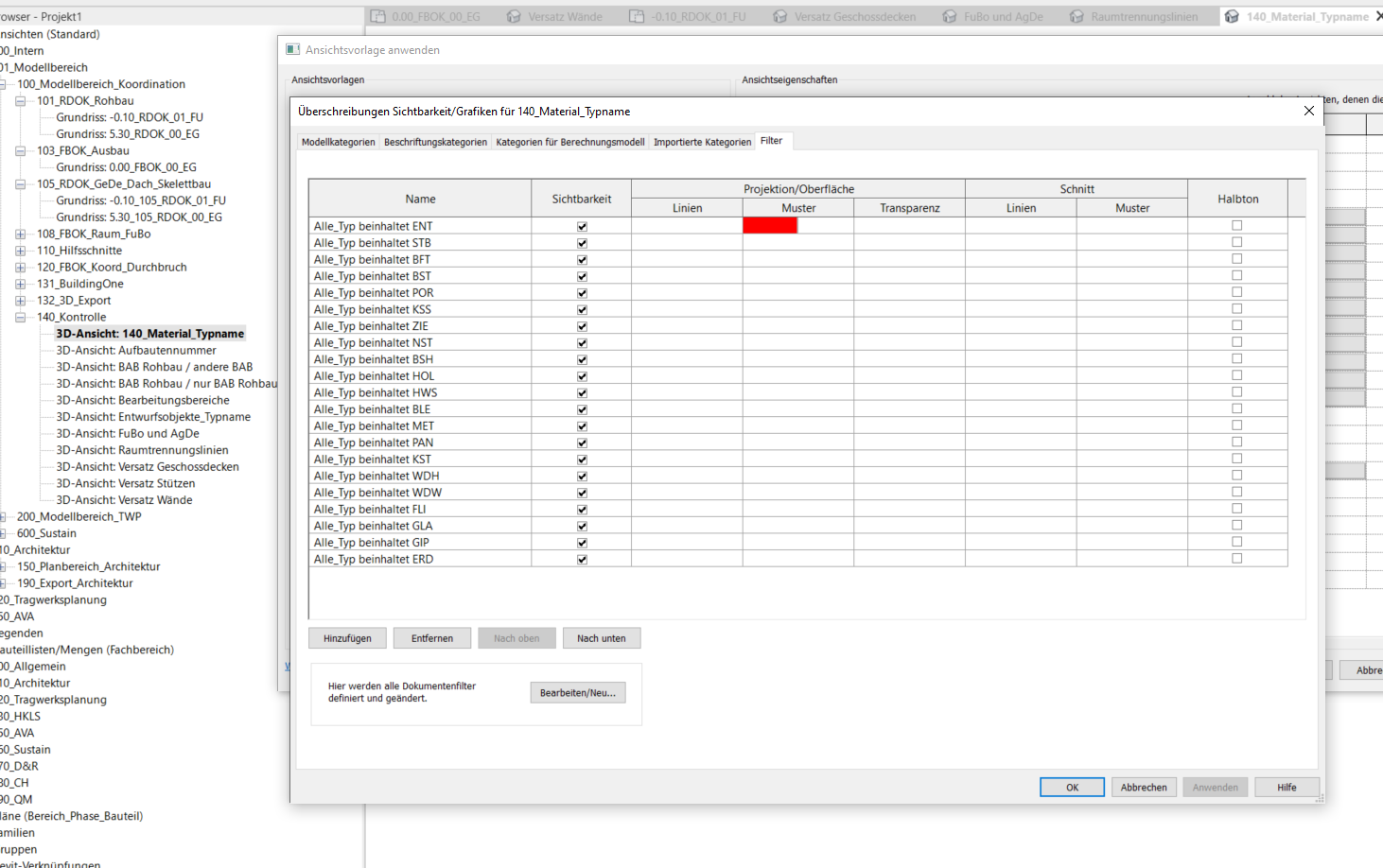Switch to the Modellkategorien tab
The image size is (1383, 868).
point(338,142)
